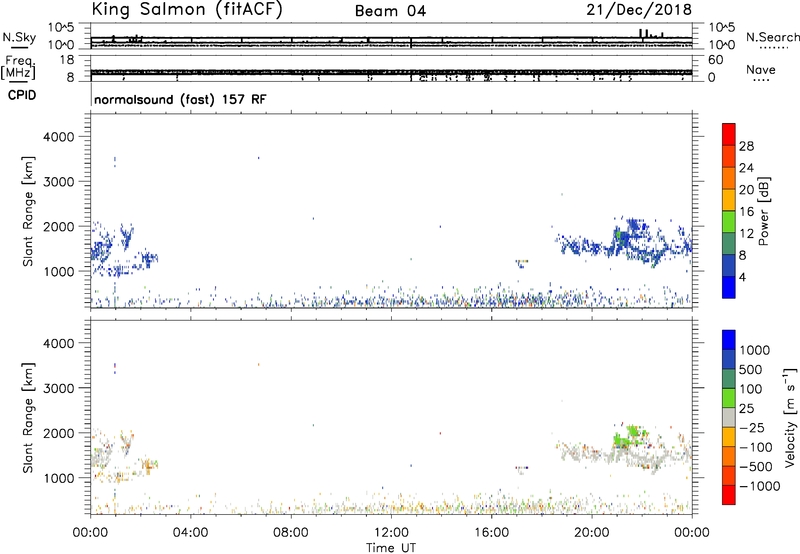Screen dimensions: 800x554
Task: Click power panel 'Slant Range [km]' label
Action: 28,211
